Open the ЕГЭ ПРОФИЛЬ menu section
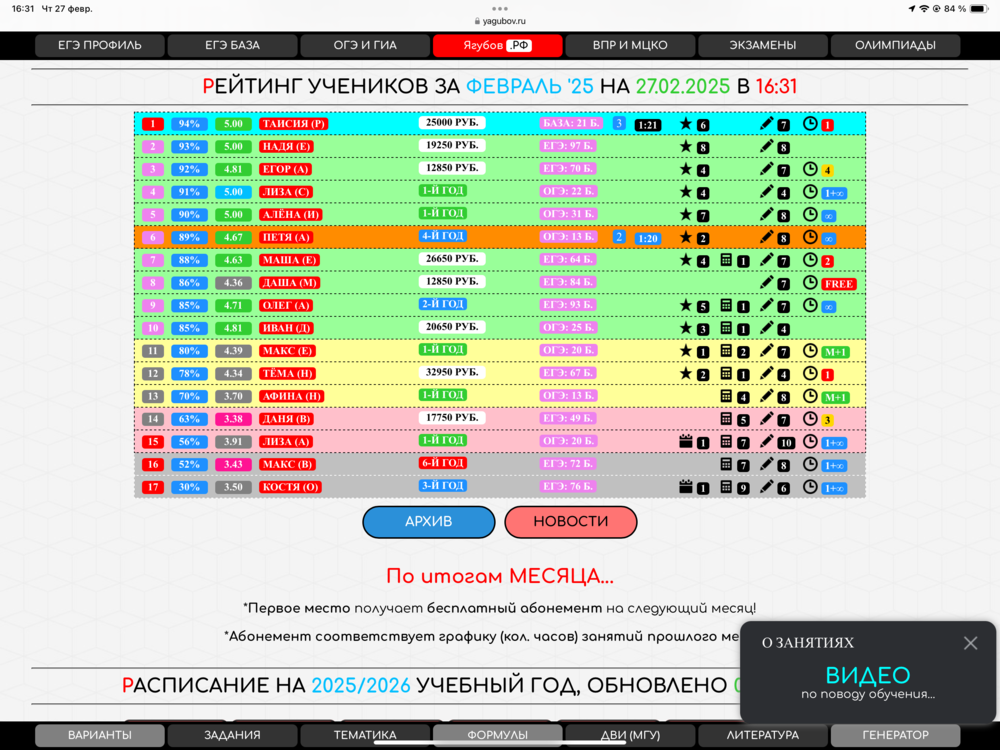The image size is (1000, 750). (100, 45)
